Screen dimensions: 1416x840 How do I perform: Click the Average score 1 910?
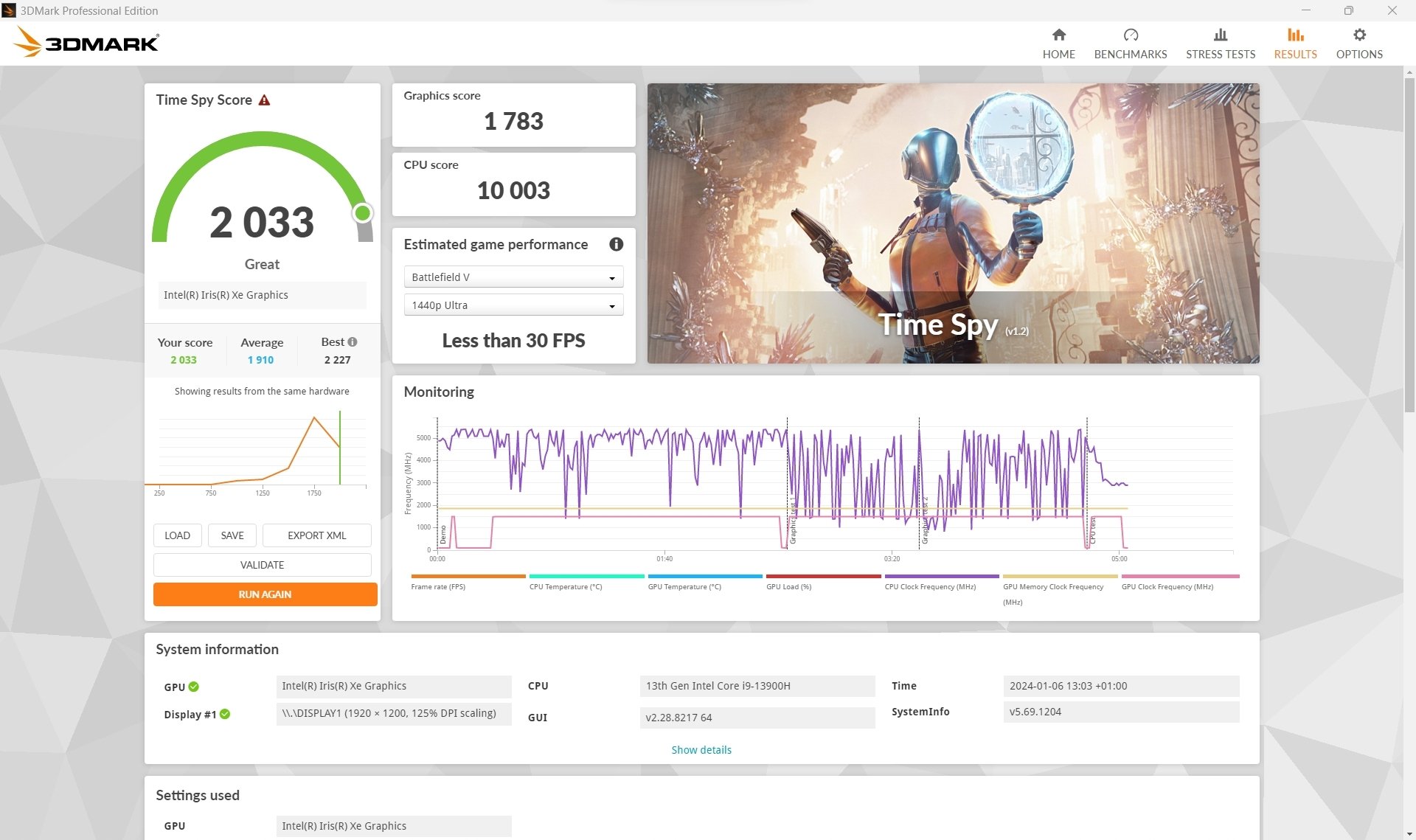[x=260, y=360]
